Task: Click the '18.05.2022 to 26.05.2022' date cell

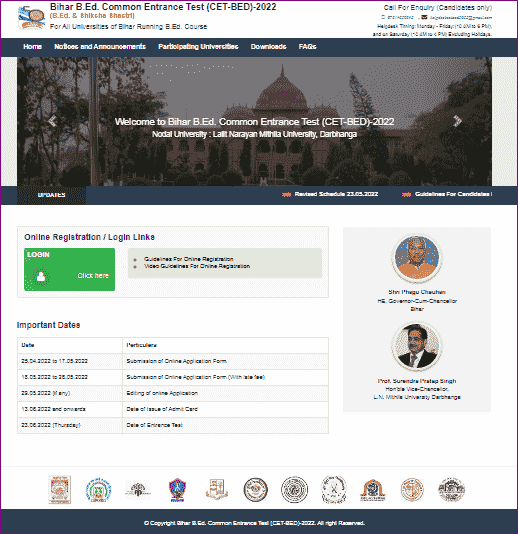Action: click(70, 377)
